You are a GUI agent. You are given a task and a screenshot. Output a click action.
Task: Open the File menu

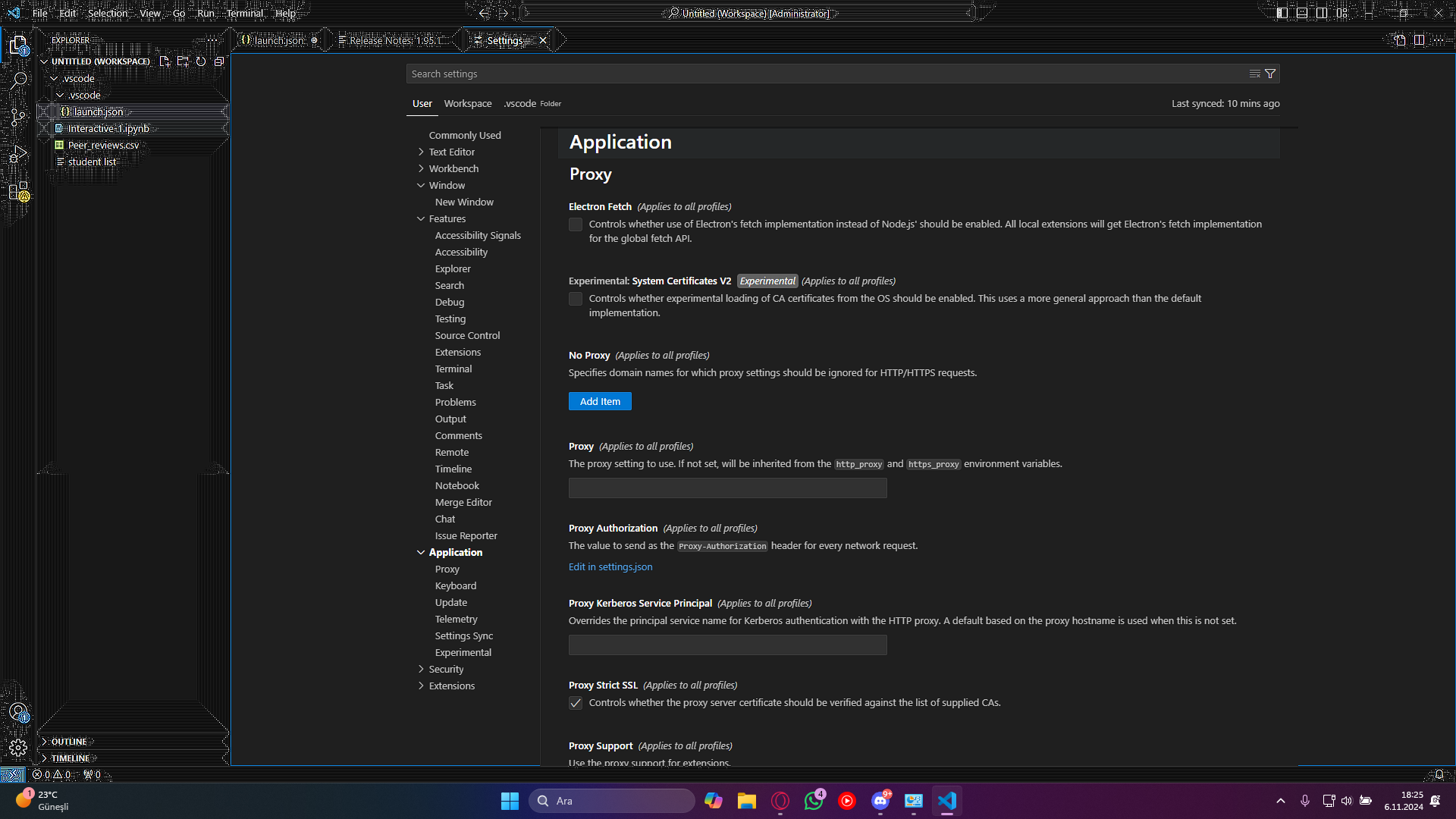pos(40,13)
